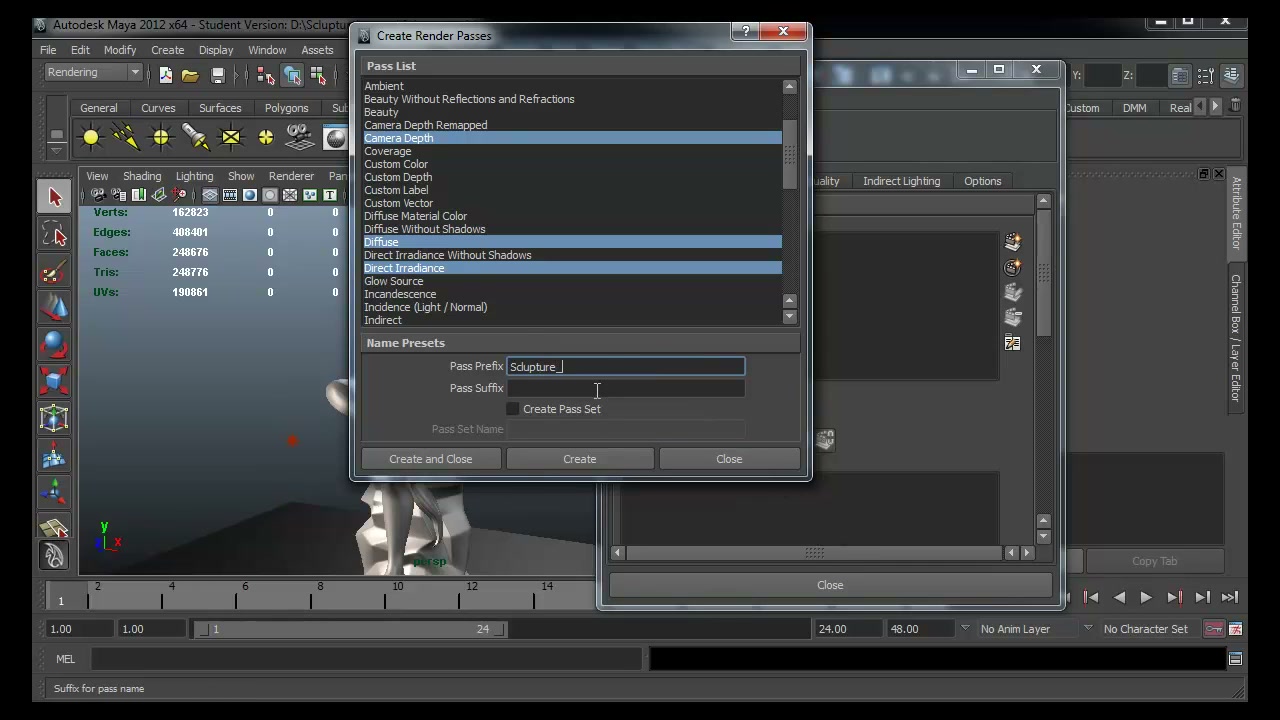Screen dimensions: 1280x720
Task: Click the Create and Close button
Action: coord(431,459)
